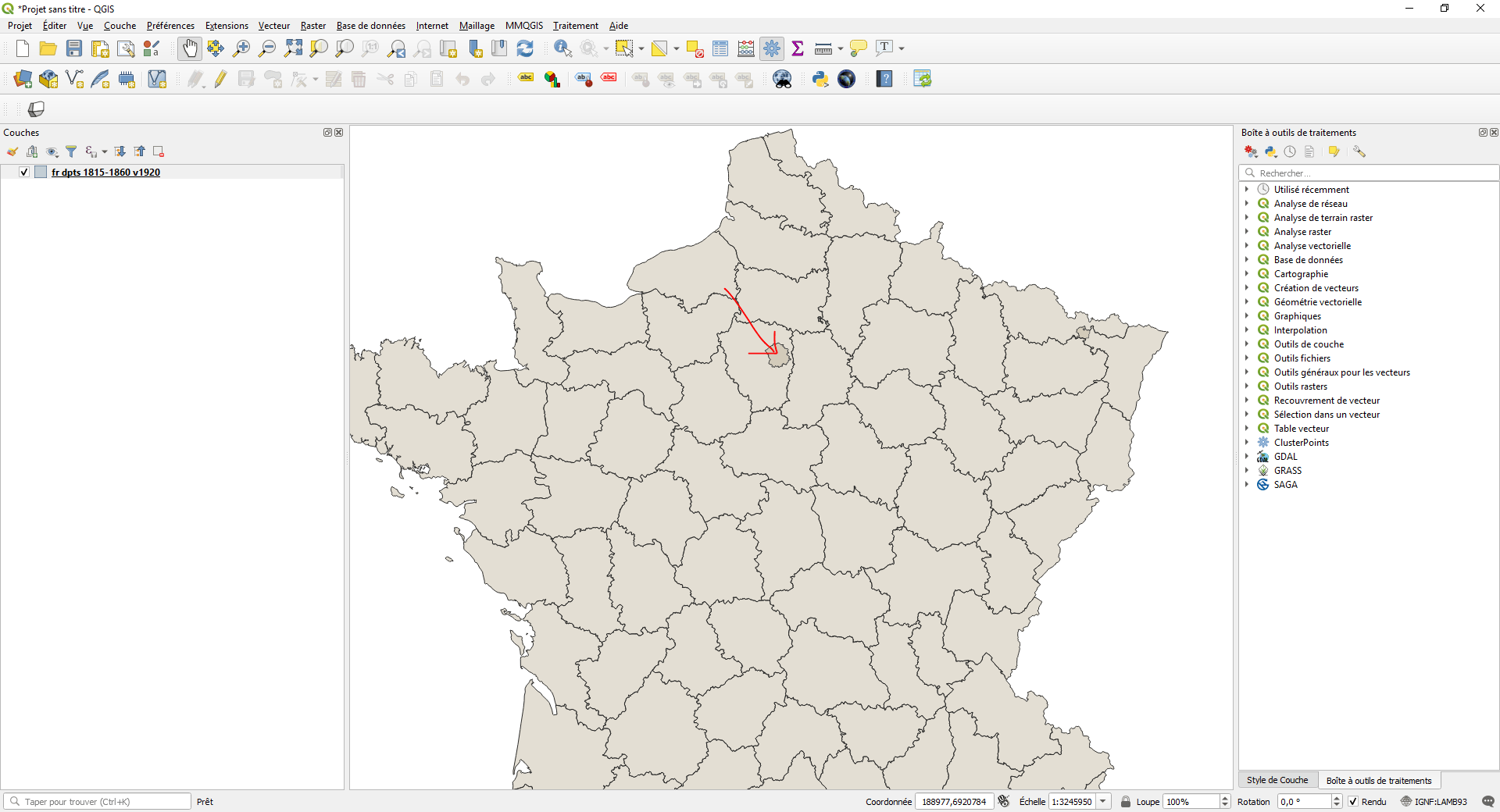This screenshot has height=812, width=1500.
Task: Toggle visibility of fr dpts 1815-1860 layer
Action: click(x=24, y=173)
